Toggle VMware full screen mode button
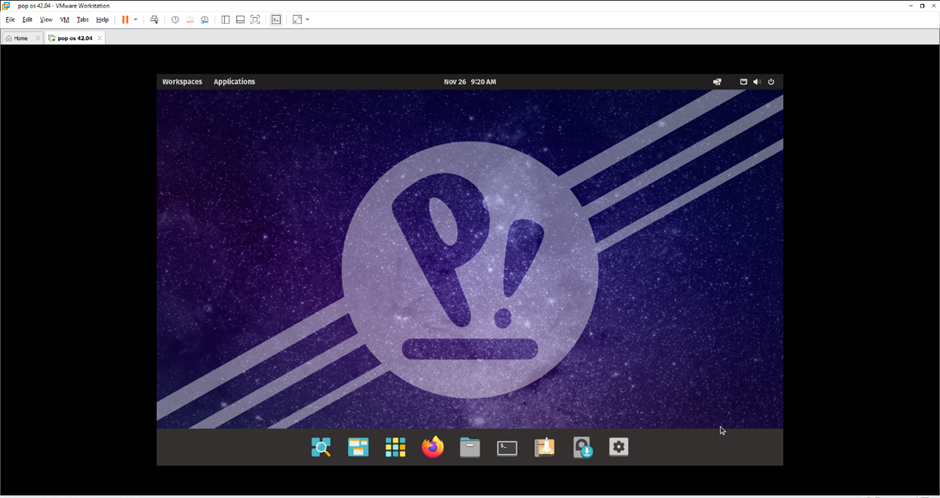 pyautogui.click(x=255, y=20)
